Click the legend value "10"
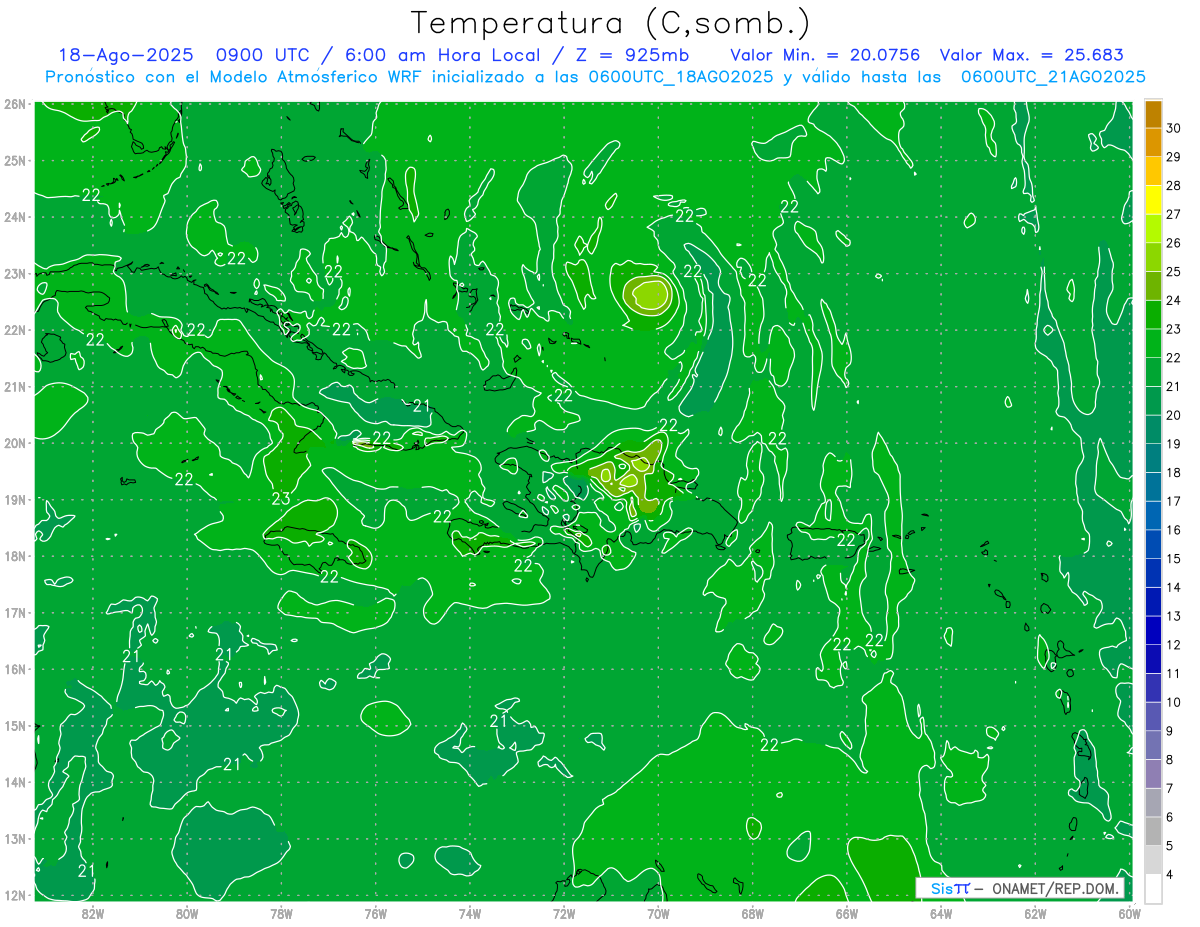The width and height of the screenshot is (1200, 927). tap(1174, 702)
